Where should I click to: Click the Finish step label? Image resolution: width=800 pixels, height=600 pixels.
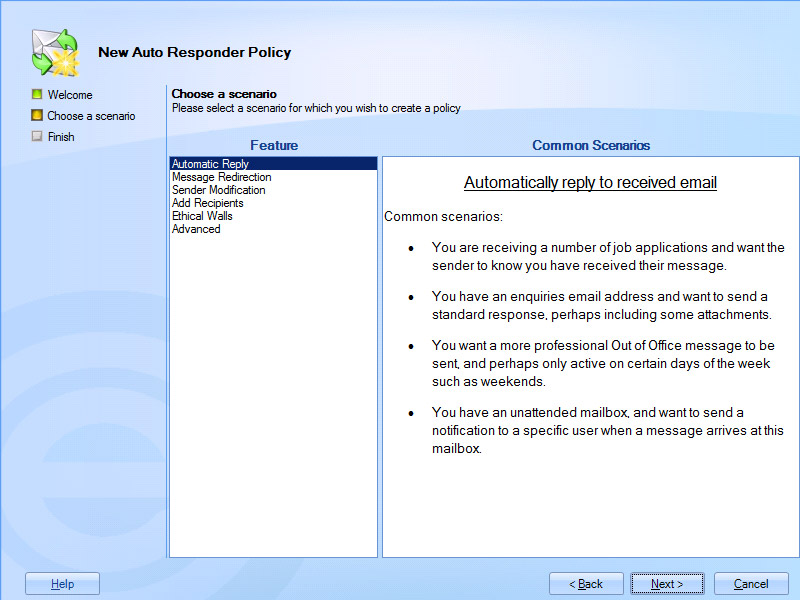61,137
